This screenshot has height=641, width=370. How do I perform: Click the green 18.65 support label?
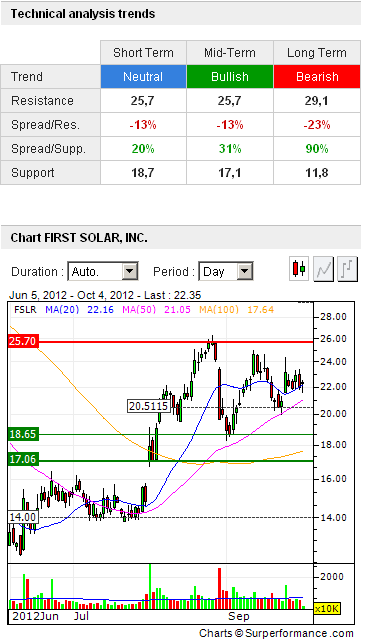point(23,434)
